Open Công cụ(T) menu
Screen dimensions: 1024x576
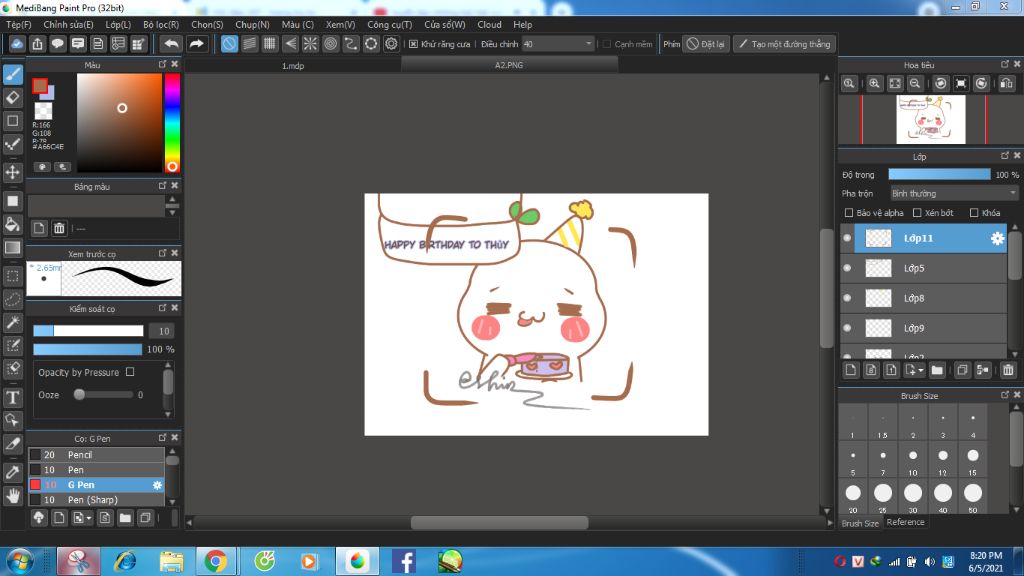click(389, 24)
